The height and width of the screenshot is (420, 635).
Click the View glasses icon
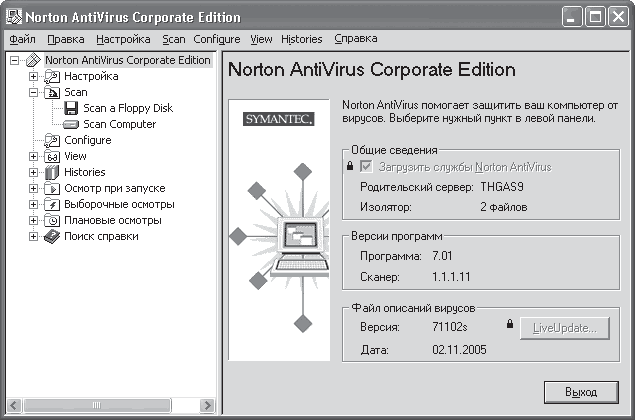(x=52, y=156)
